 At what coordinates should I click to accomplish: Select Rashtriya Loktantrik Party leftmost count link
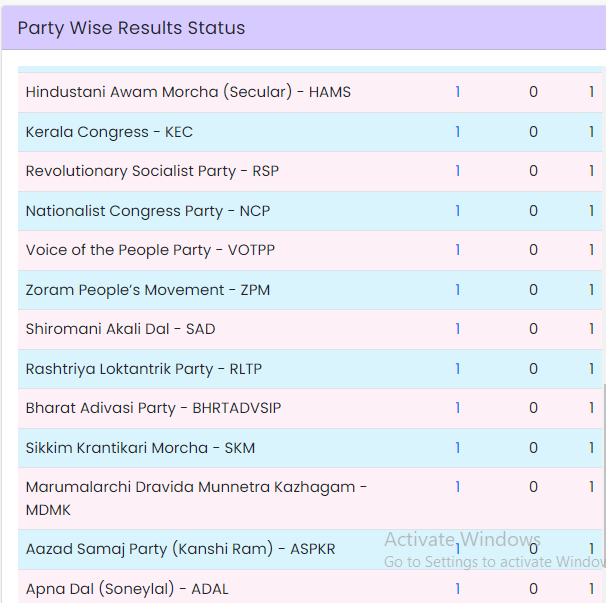coord(458,369)
